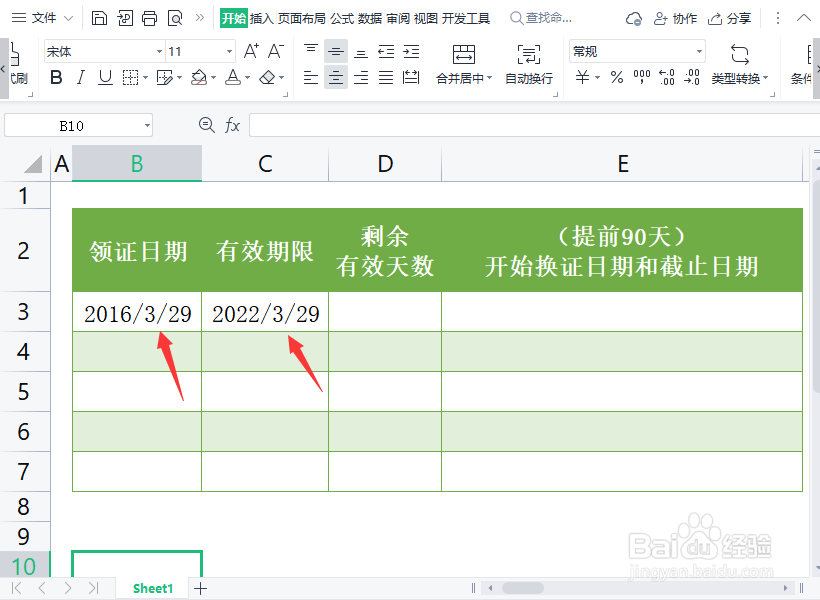Open the Name Box dropdown arrow

(x=147, y=126)
